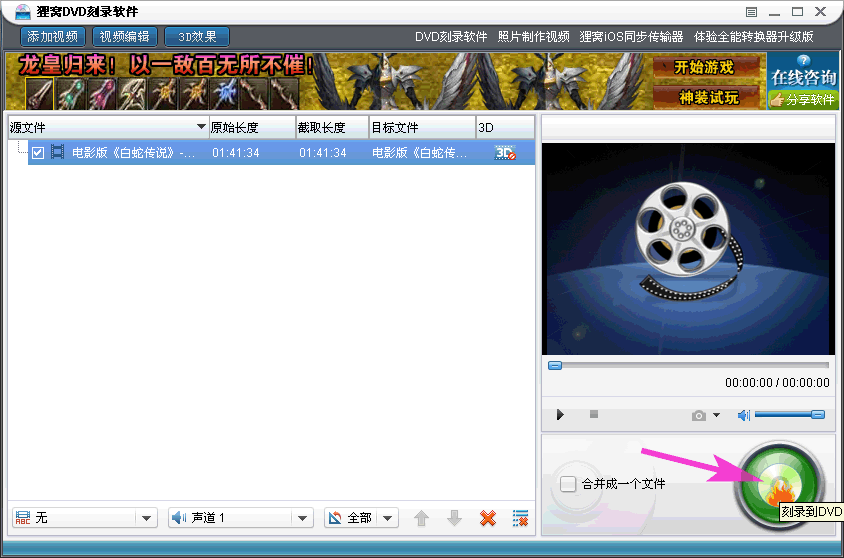The height and width of the screenshot is (558, 844).
Task: Select the target file name 电影版《白蛇传… cell
Action: [x=420, y=153]
